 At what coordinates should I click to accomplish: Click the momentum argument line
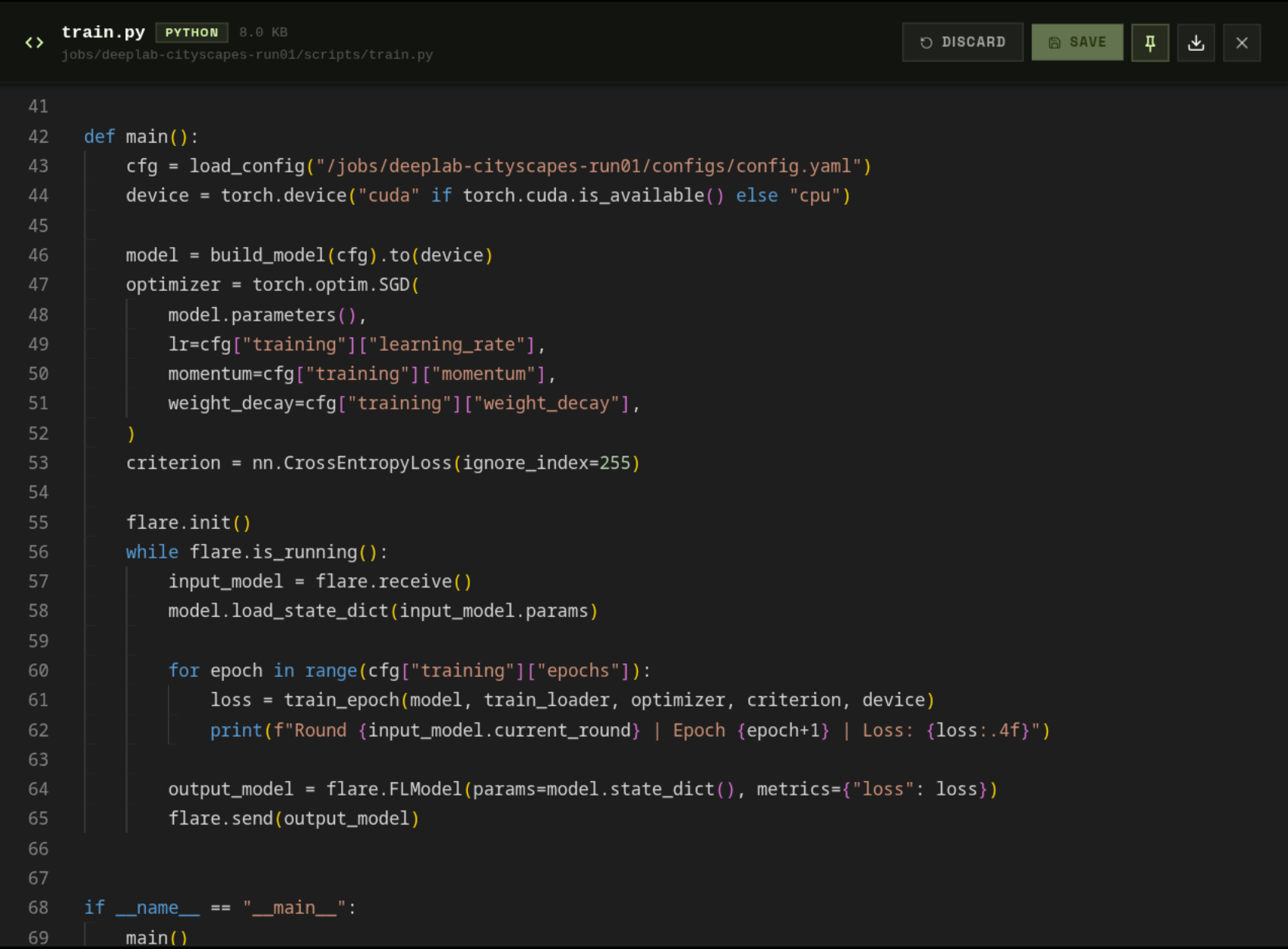pos(361,374)
